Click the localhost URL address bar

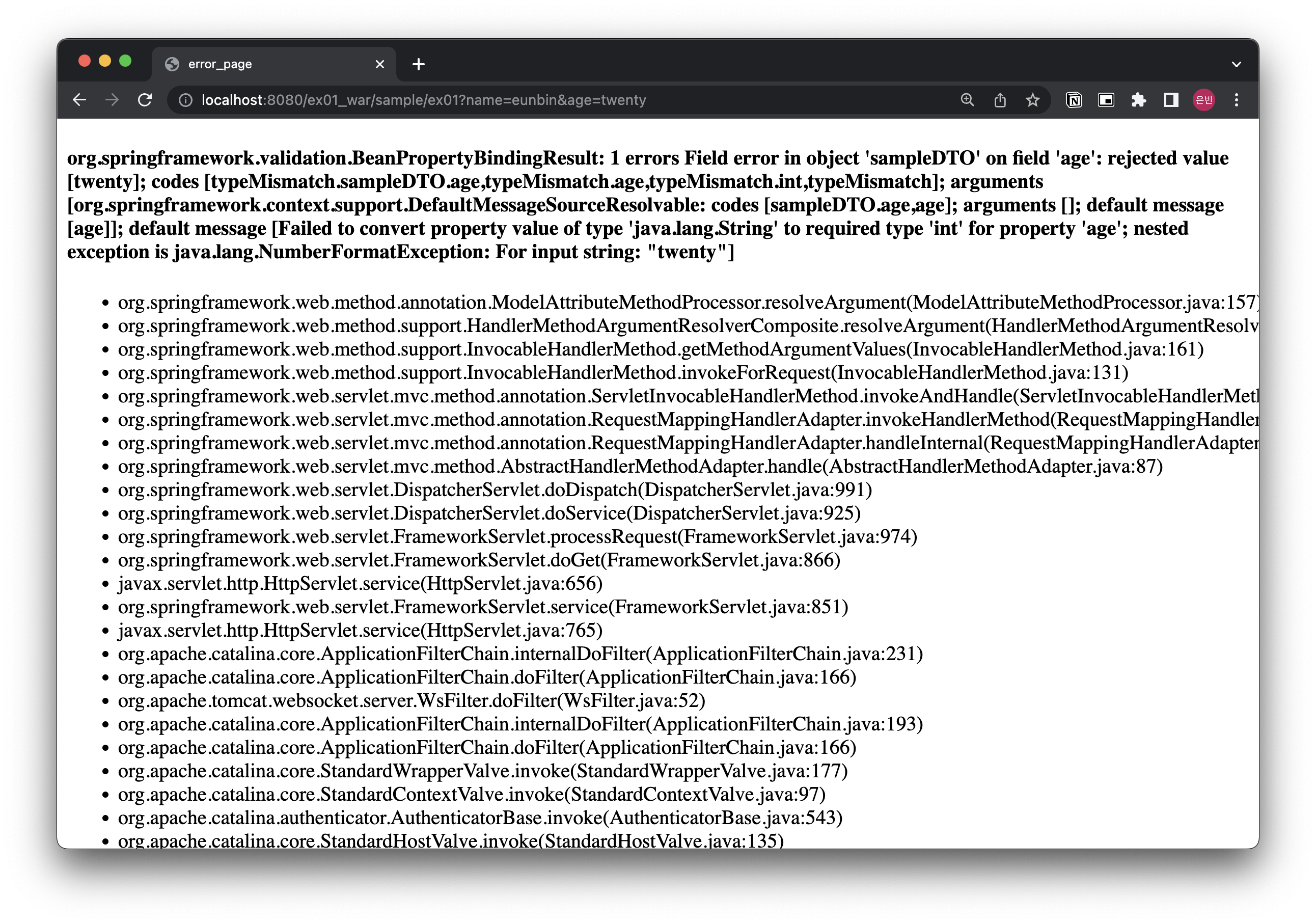tap(516, 100)
